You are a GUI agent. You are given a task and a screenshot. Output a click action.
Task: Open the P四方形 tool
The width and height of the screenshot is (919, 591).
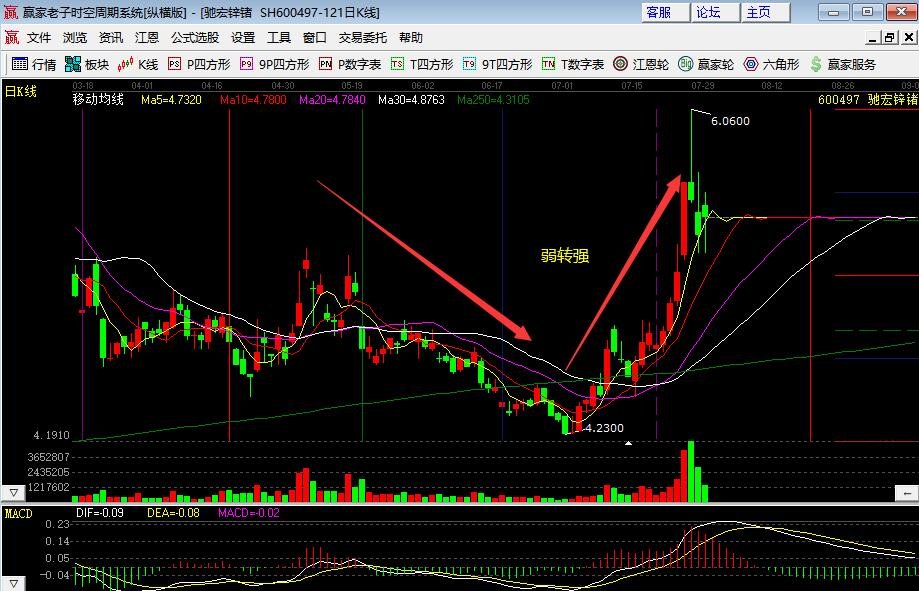point(199,64)
